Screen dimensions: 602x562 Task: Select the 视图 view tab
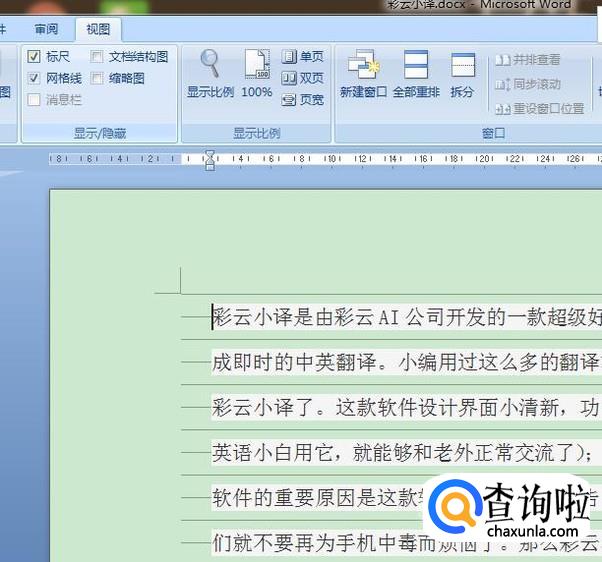click(98, 29)
